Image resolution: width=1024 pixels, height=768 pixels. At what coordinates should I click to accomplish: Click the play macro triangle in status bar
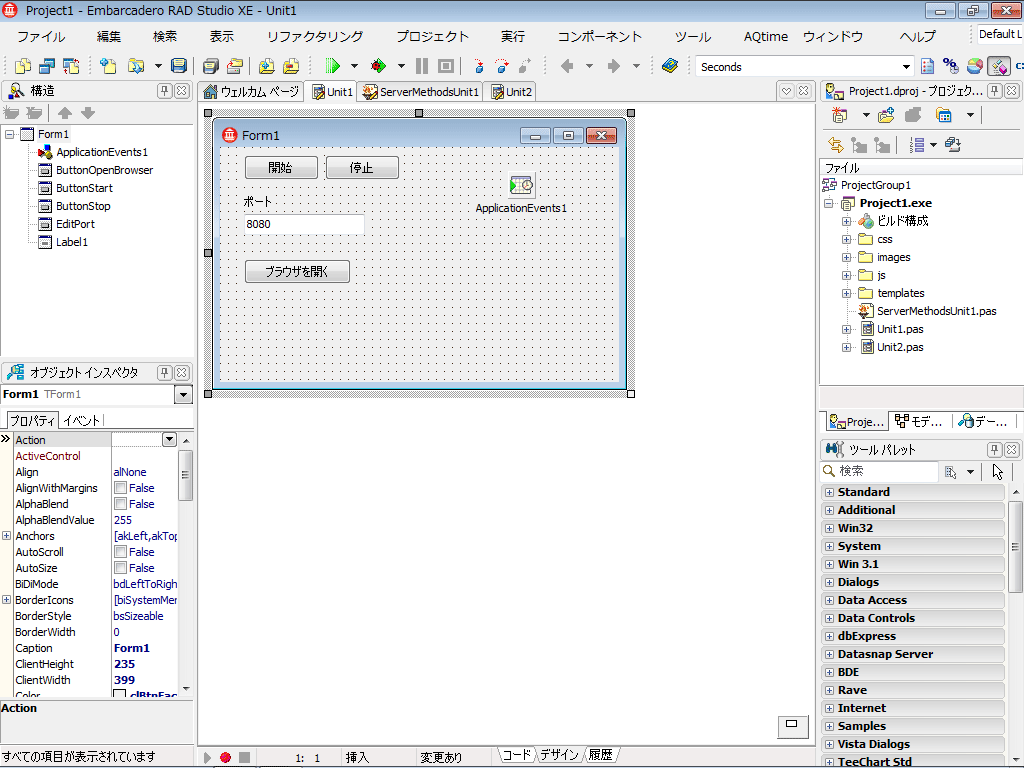pyautogui.click(x=207, y=758)
